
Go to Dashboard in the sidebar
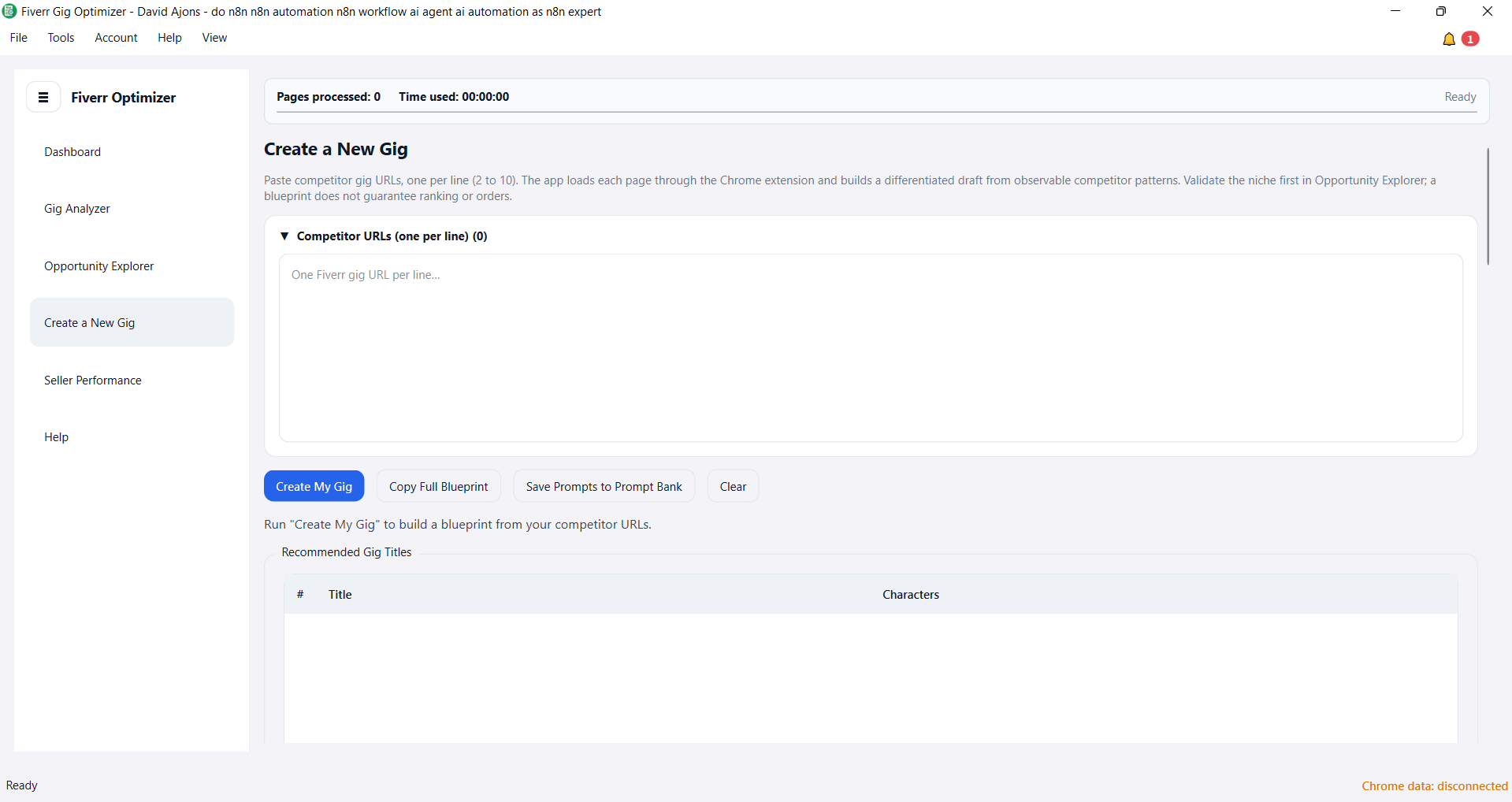click(132, 152)
